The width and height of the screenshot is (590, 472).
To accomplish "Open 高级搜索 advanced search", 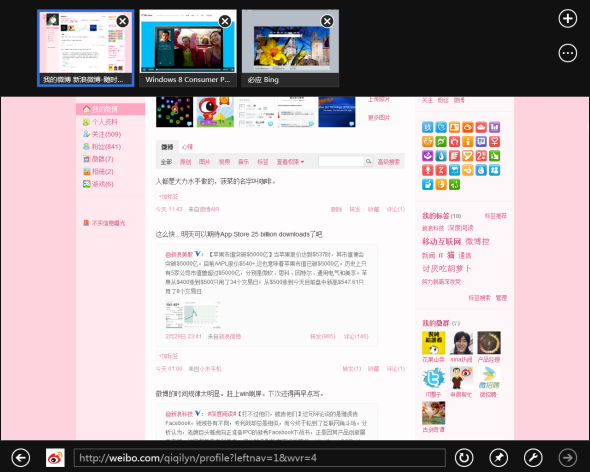I will coord(389,162).
